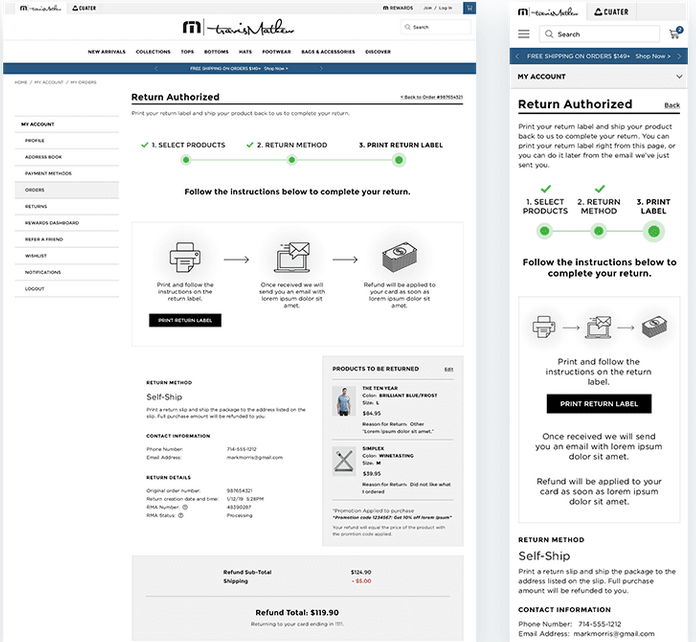Open Returns in account sidebar

coord(67,206)
